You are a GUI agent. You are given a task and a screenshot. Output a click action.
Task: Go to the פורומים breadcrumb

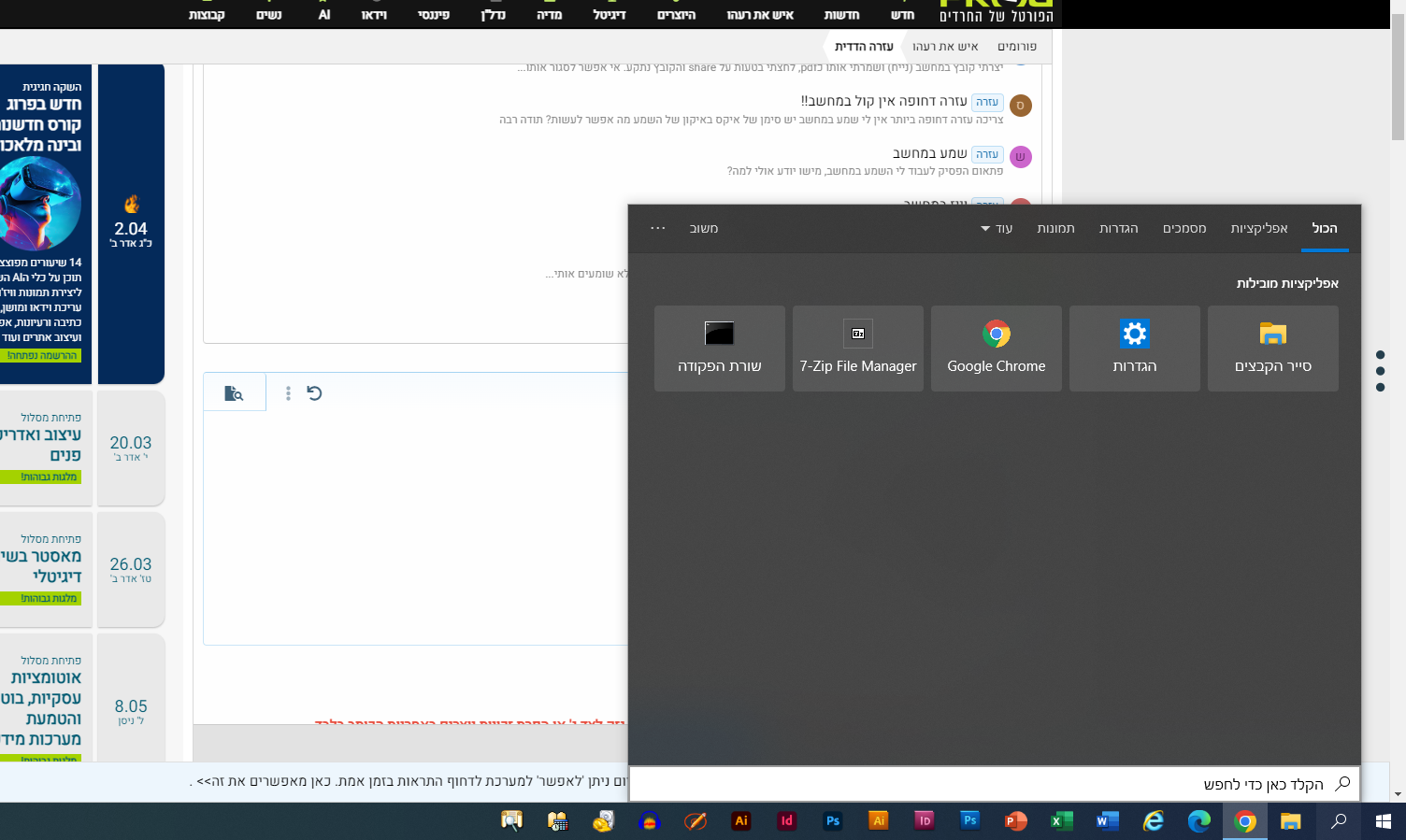(x=1017, y=47)
